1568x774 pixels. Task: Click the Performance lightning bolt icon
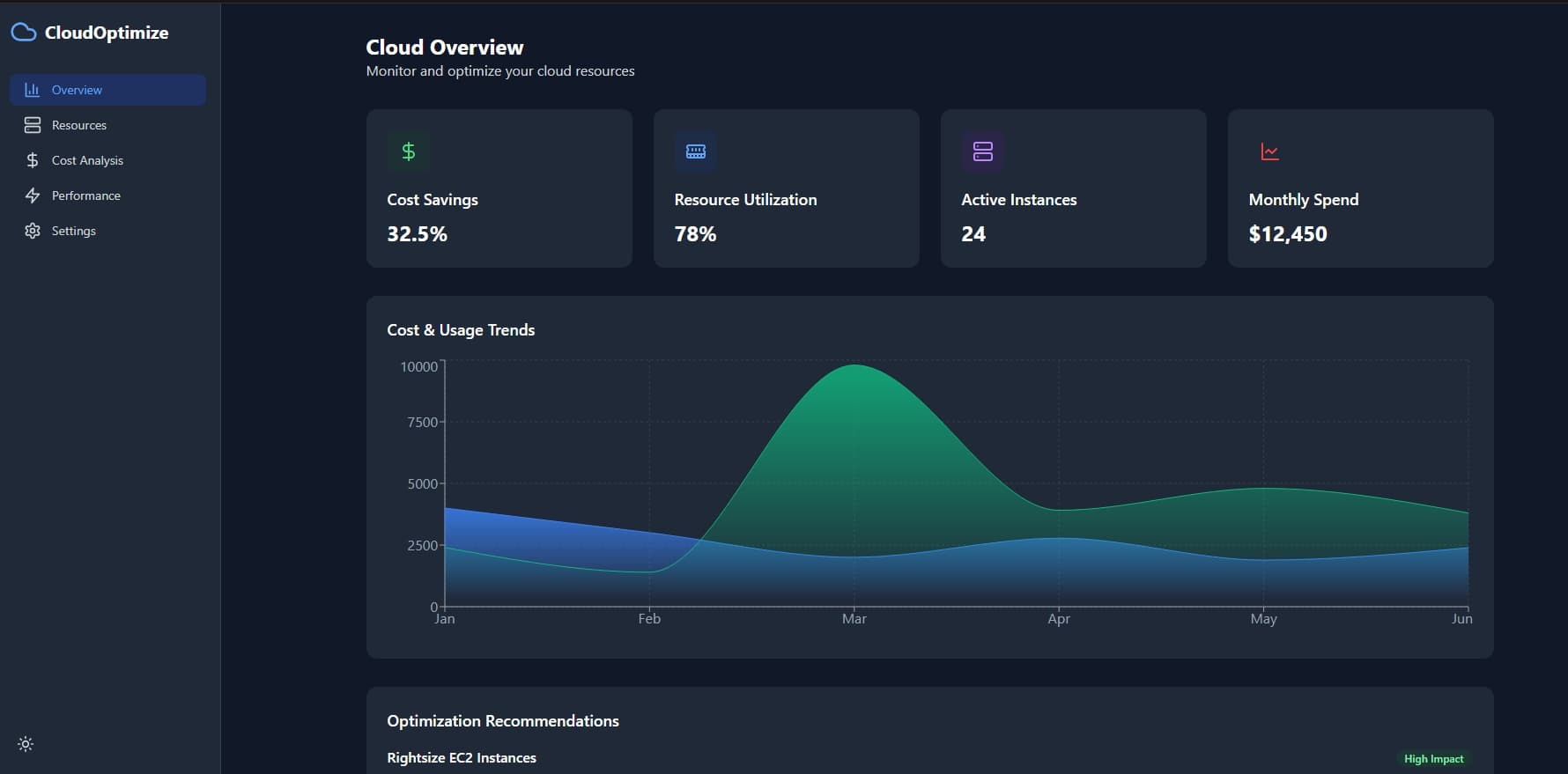(33, 195)
